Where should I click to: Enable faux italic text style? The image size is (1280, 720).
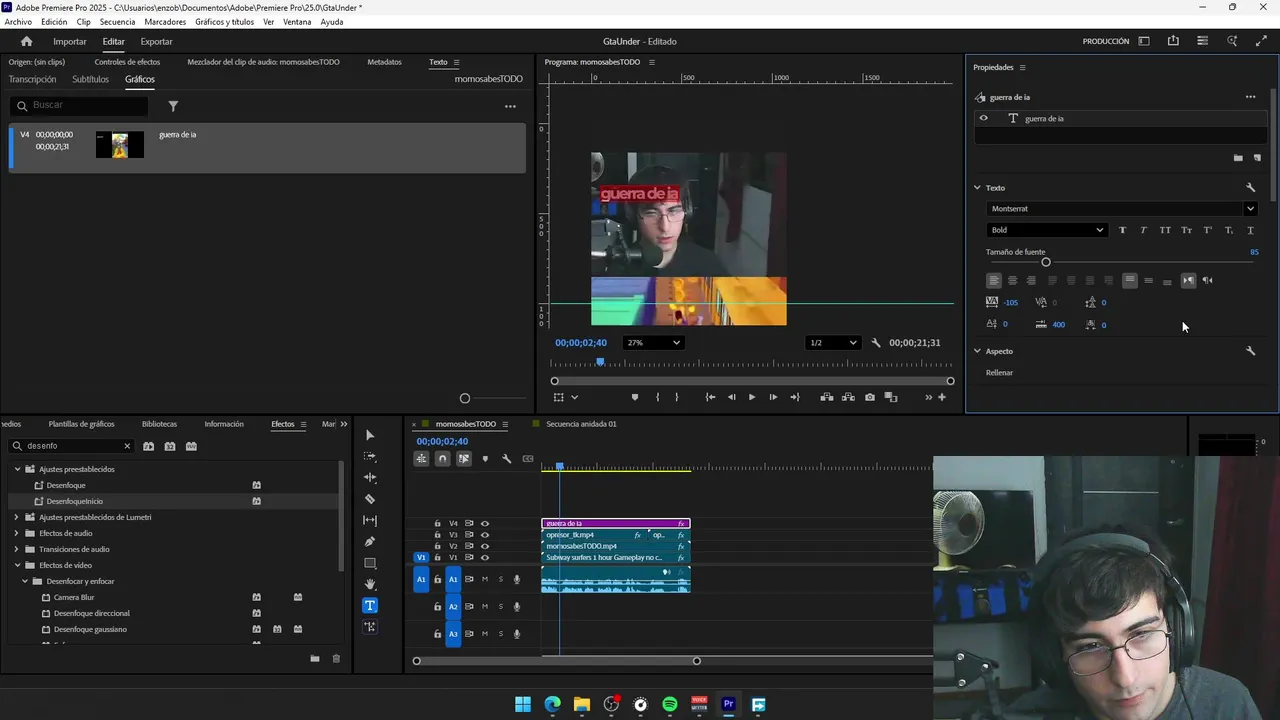tap(1143, 230)
